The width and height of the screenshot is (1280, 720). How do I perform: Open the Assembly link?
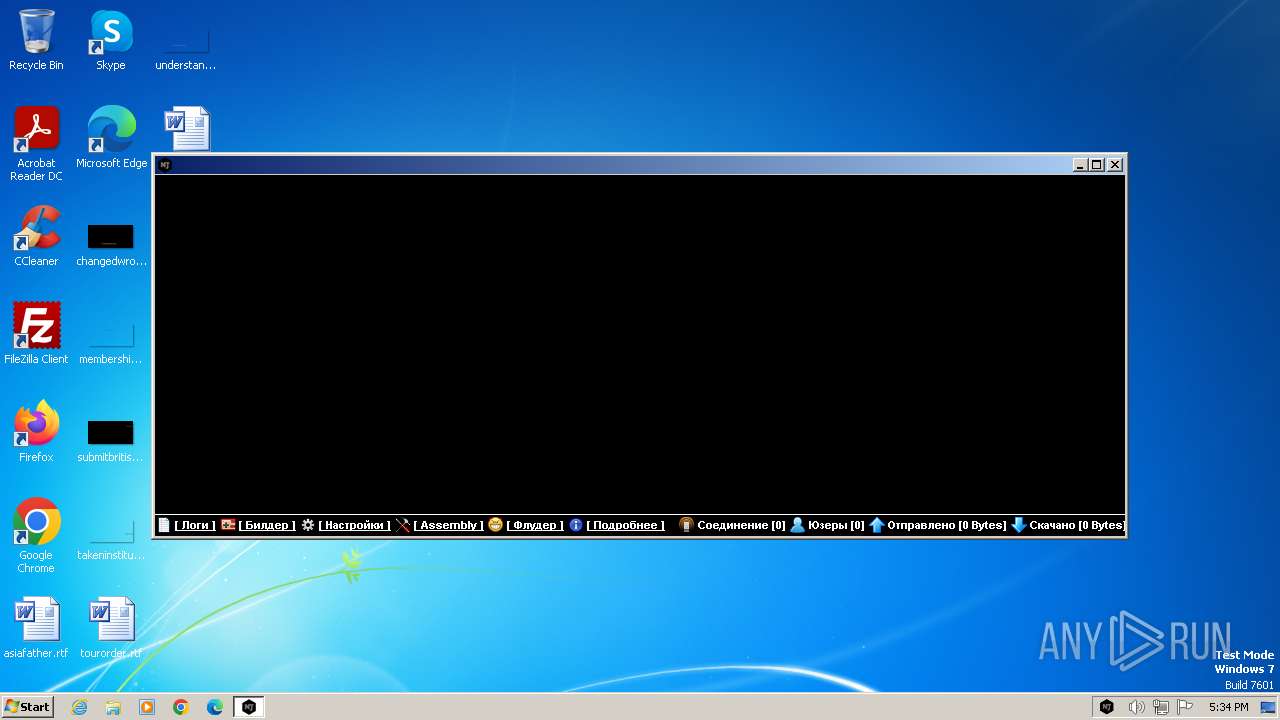click(x=448, y=525)
